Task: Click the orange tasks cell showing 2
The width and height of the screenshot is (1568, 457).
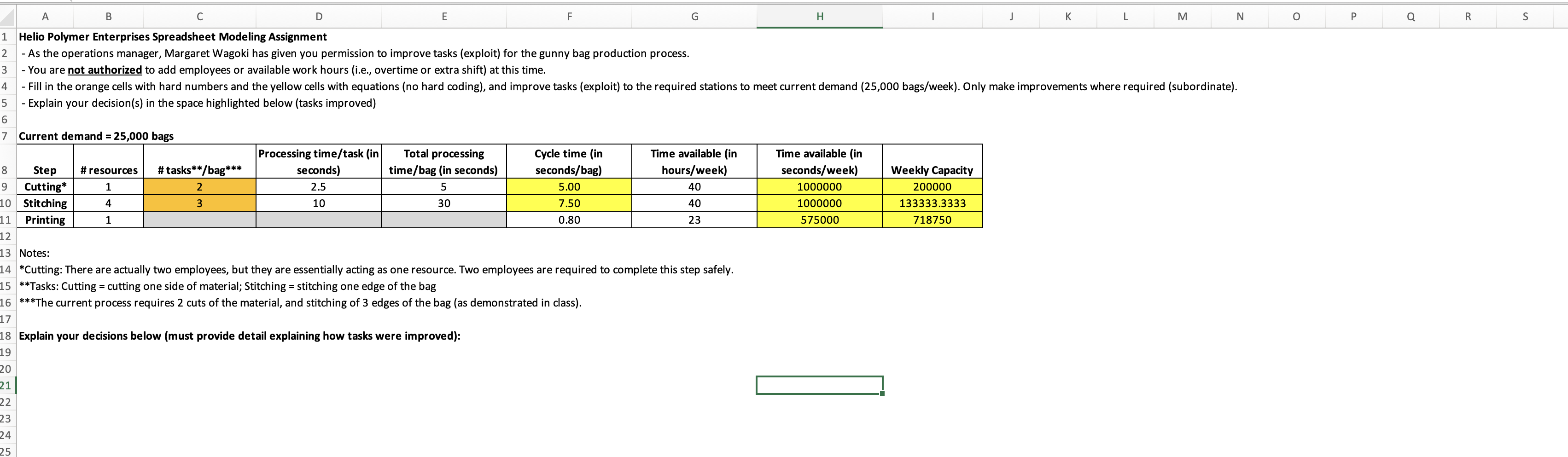Action: (x=200, y=187)
